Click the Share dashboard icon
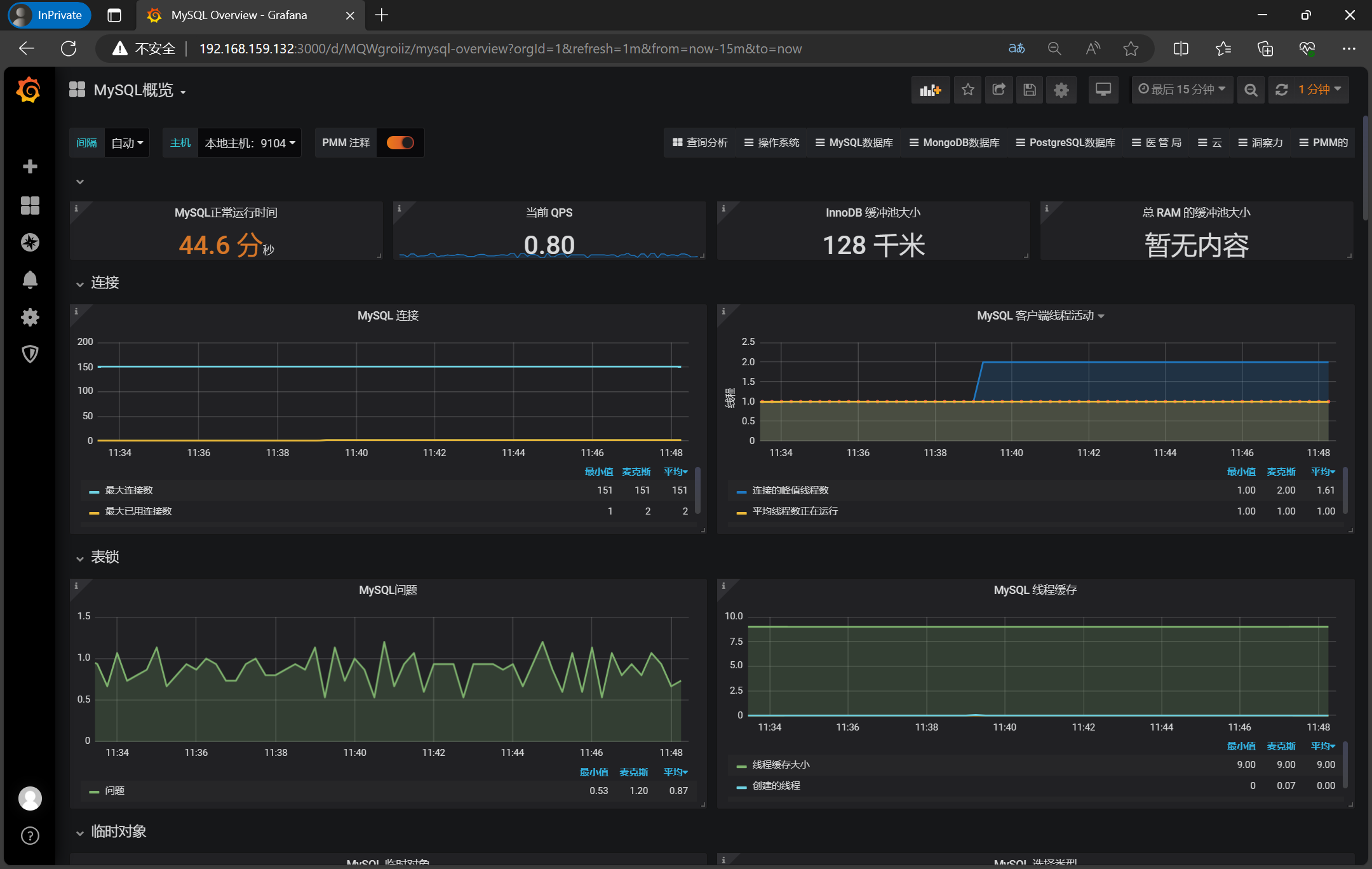The height and width of the screenshot is (869, 1372). click(x=999, y=90)
